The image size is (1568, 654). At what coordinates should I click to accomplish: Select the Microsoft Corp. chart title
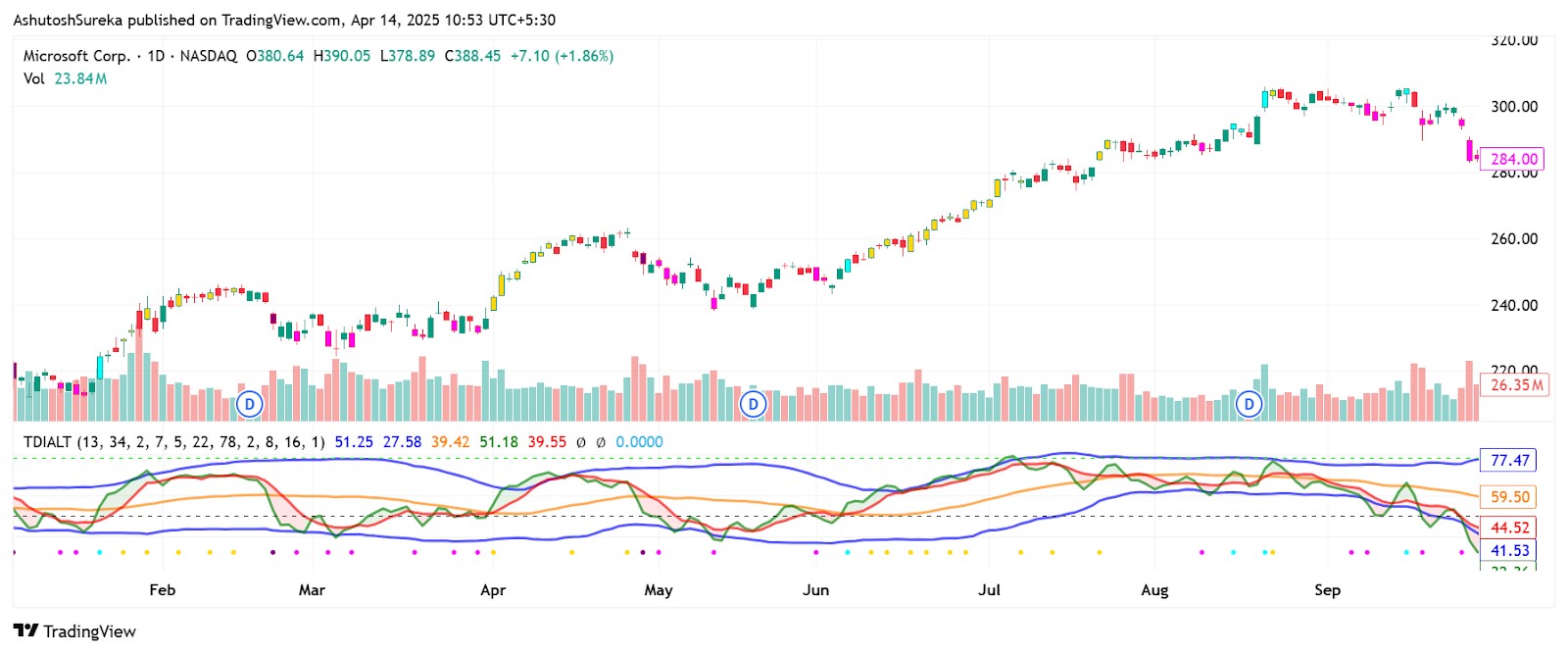pos(76,56)
